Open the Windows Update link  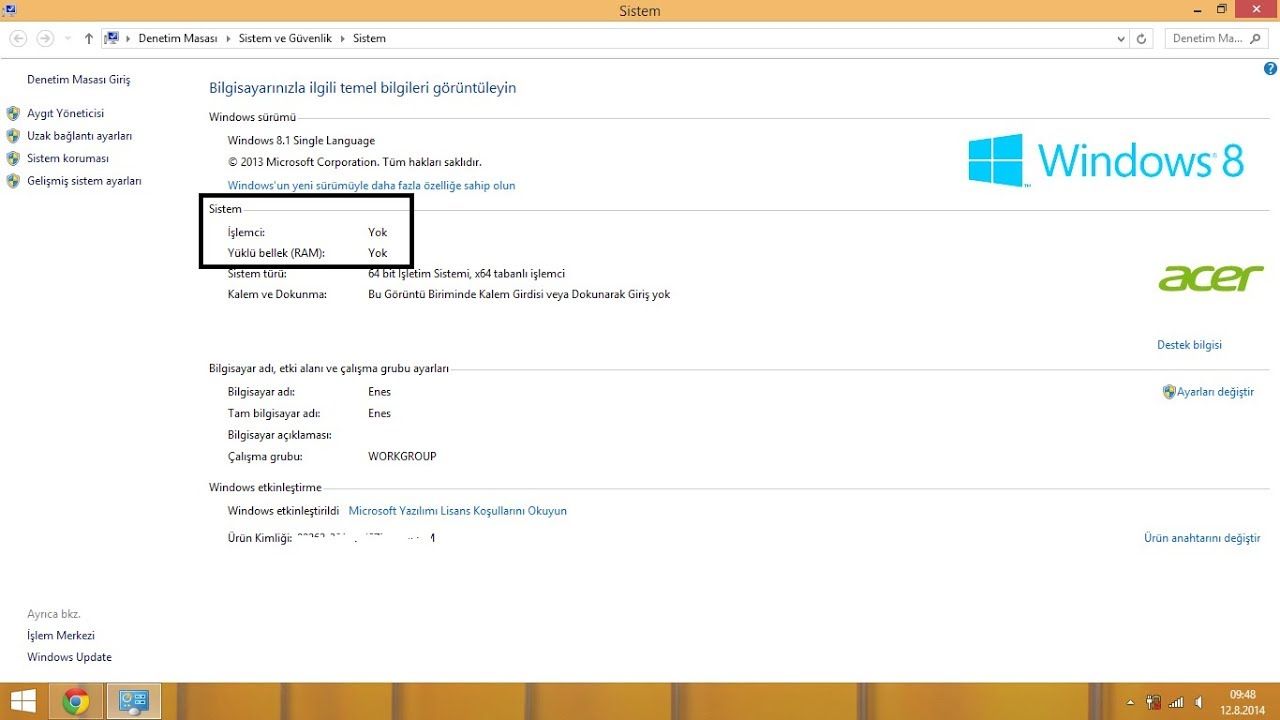click(69, 658)
